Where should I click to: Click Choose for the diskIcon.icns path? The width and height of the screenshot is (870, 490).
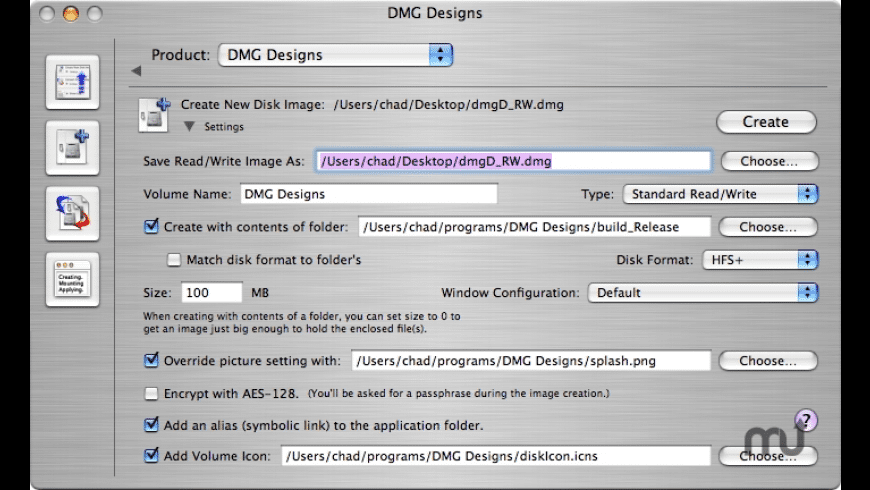click(x=768, y=456)
